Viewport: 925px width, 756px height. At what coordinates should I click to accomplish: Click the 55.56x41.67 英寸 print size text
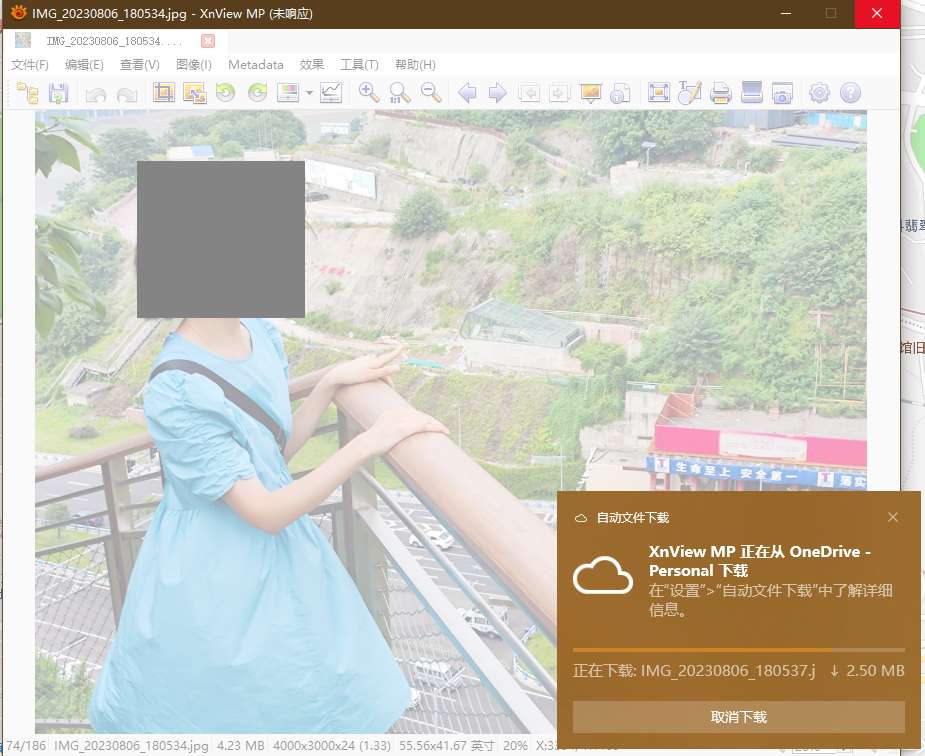[447, 745]
